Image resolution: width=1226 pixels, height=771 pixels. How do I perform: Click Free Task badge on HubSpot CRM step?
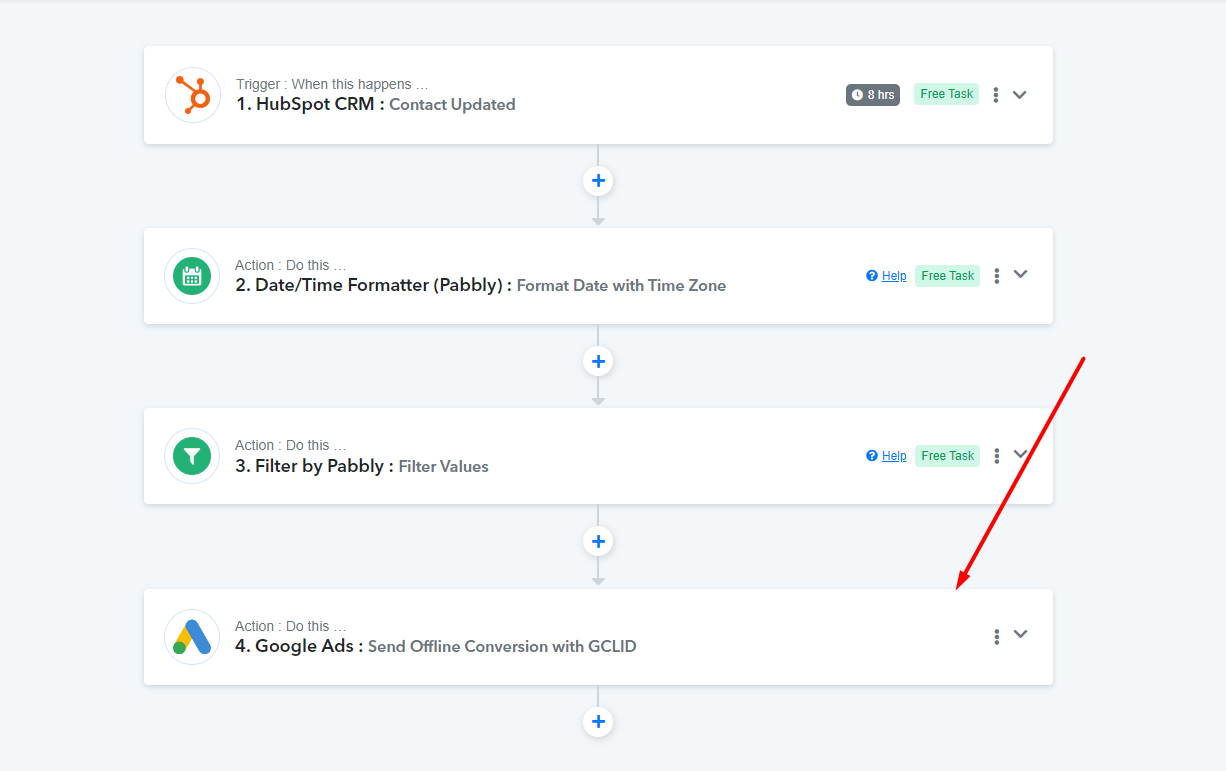(947, 94)
